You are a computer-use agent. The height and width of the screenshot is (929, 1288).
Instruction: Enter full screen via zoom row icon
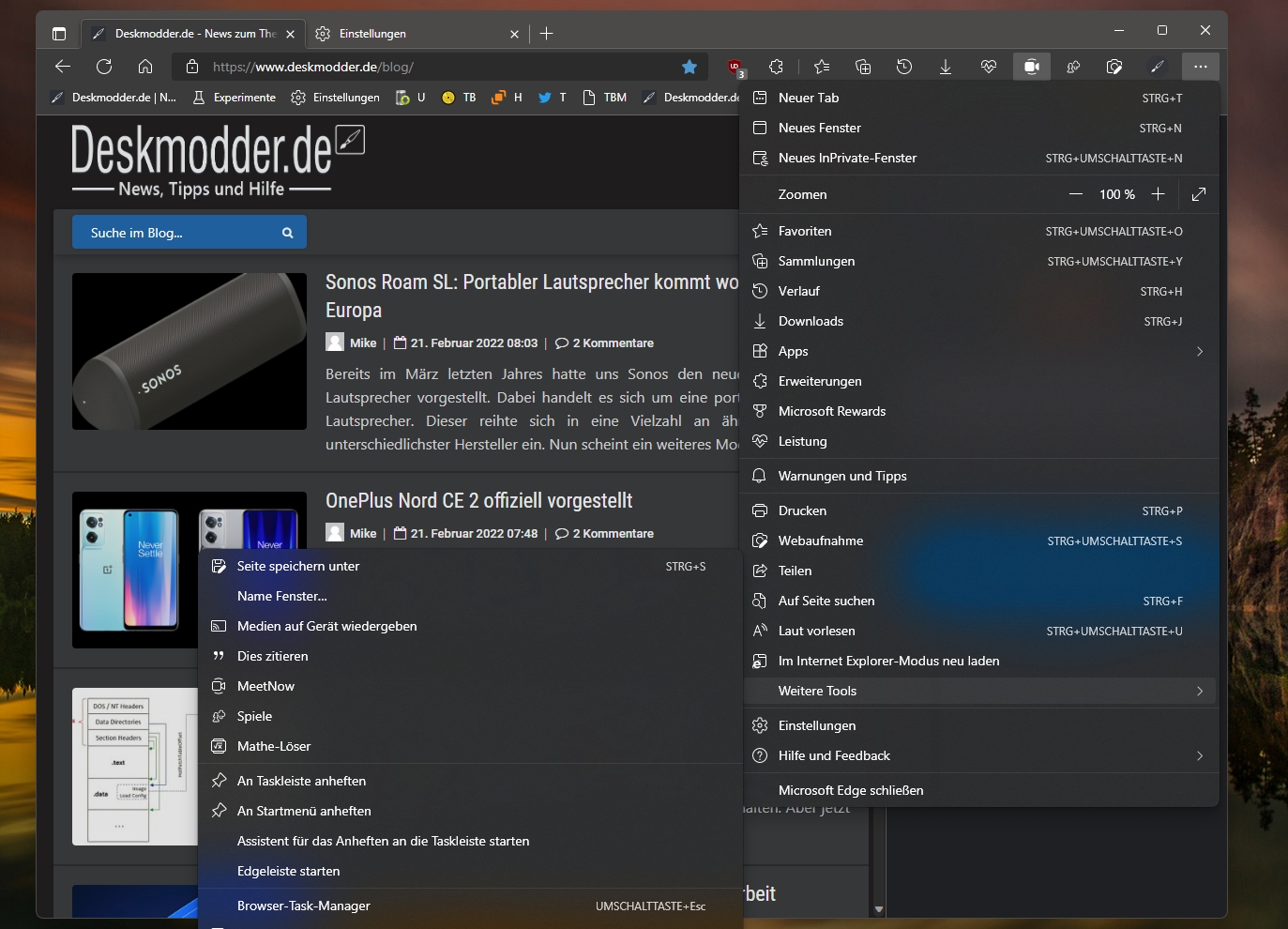click(x=1199, y=194)
